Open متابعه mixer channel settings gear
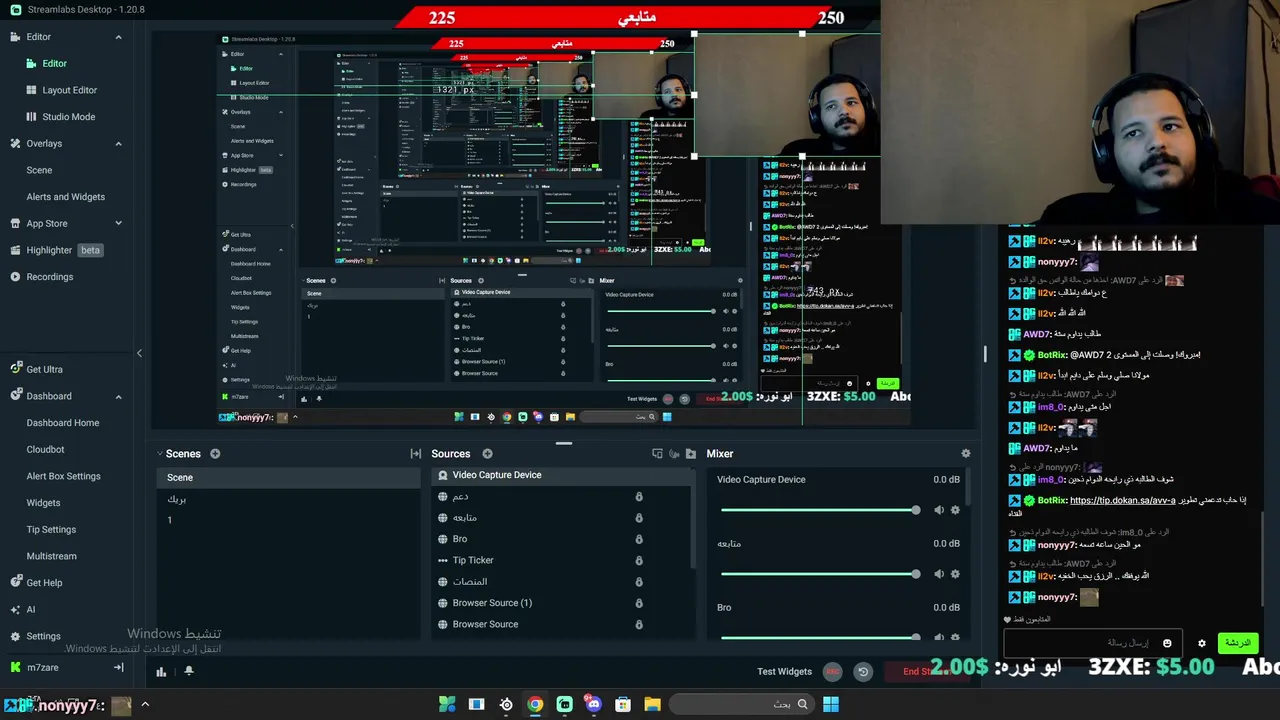The width and height of the screenshot is (1280, 720). click(955, 574)
